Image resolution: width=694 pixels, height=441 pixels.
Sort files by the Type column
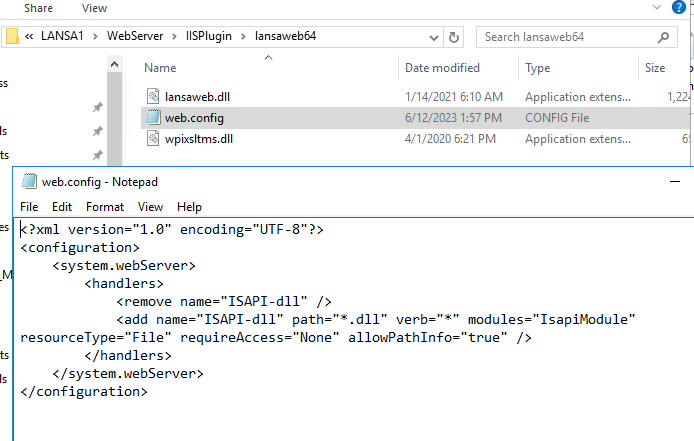538,68
